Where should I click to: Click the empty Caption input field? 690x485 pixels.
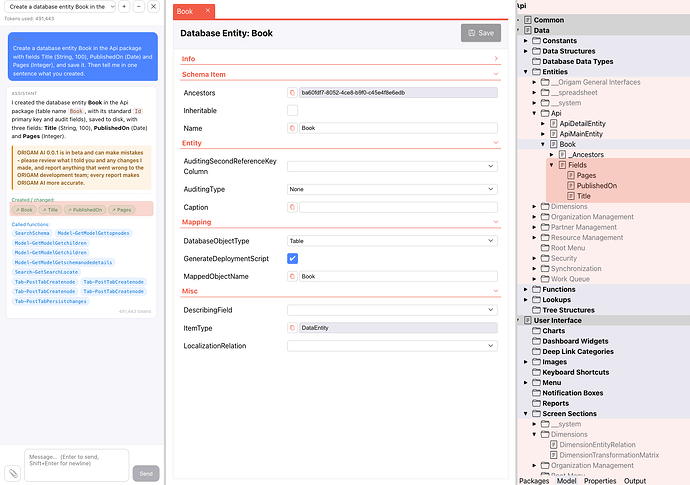point(398,207)
